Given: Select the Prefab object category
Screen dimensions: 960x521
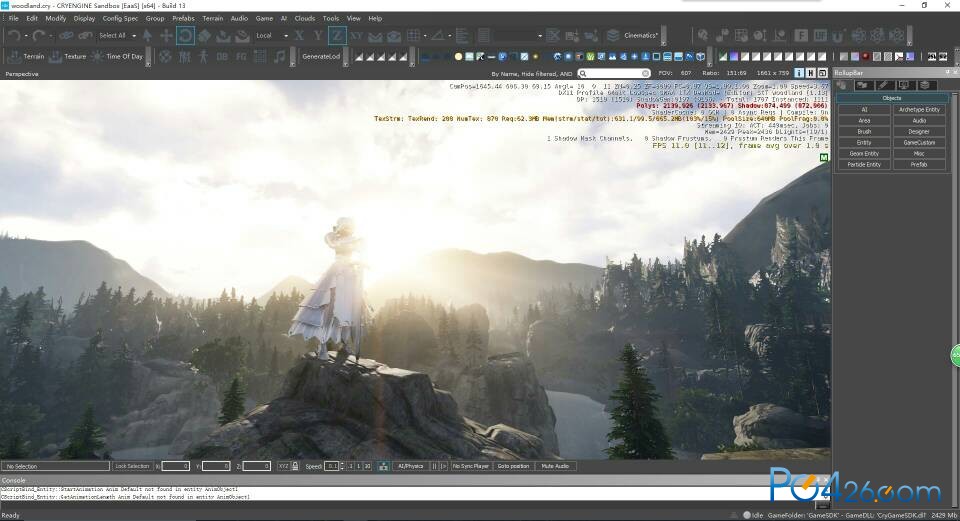Looking at the screenshot, I should (x=919, y=165).
